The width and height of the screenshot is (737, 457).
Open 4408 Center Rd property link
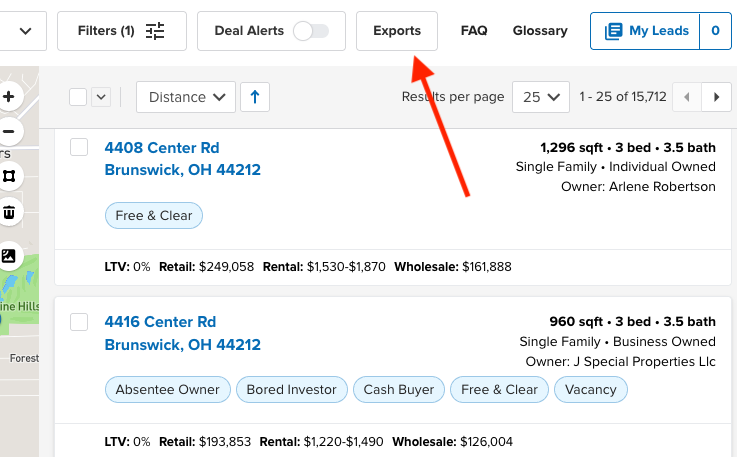click(x=161, y=148)
